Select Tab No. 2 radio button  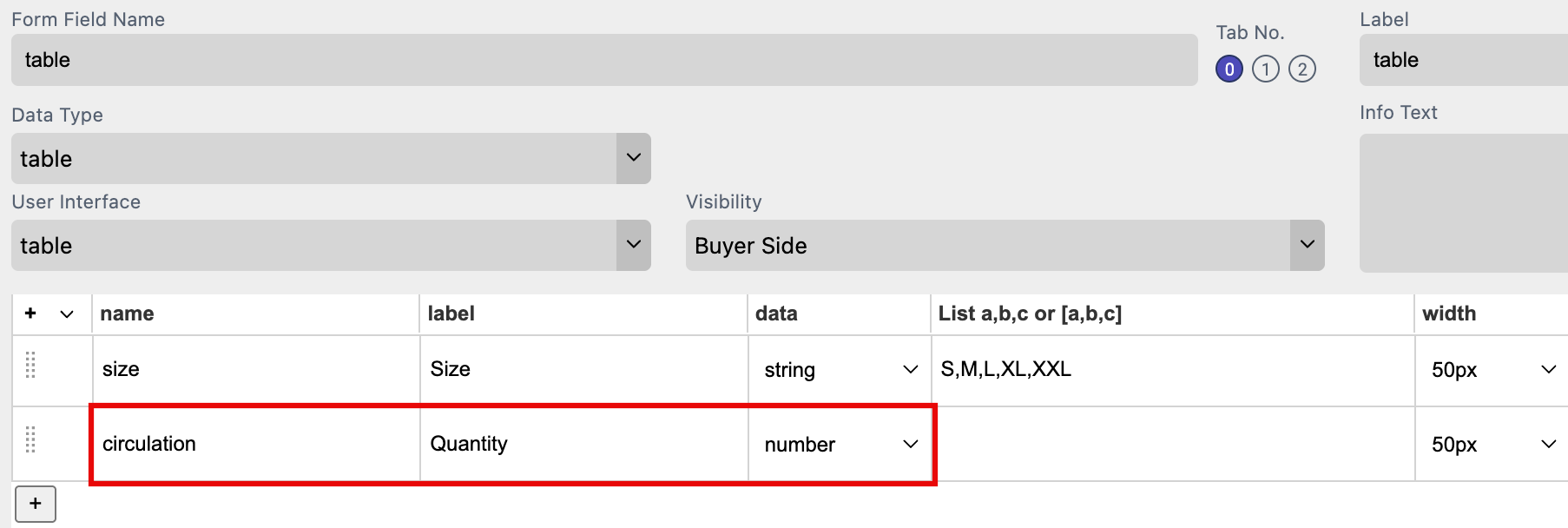pos(1302,69)
